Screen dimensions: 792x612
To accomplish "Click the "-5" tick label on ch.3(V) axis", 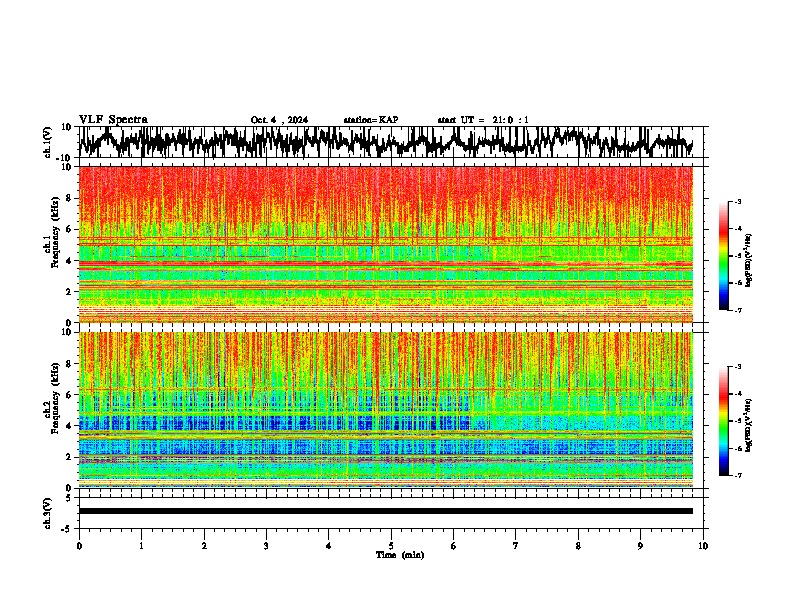I will 67,529.
